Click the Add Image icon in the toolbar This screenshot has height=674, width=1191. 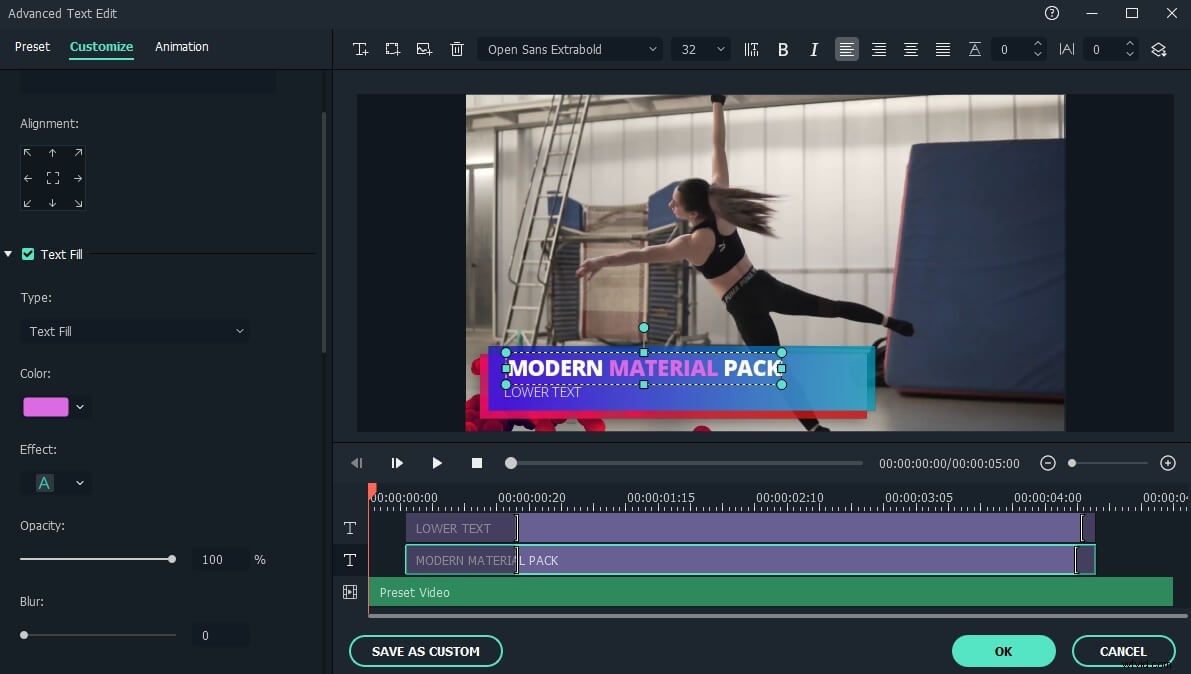(x=424, y=48)
